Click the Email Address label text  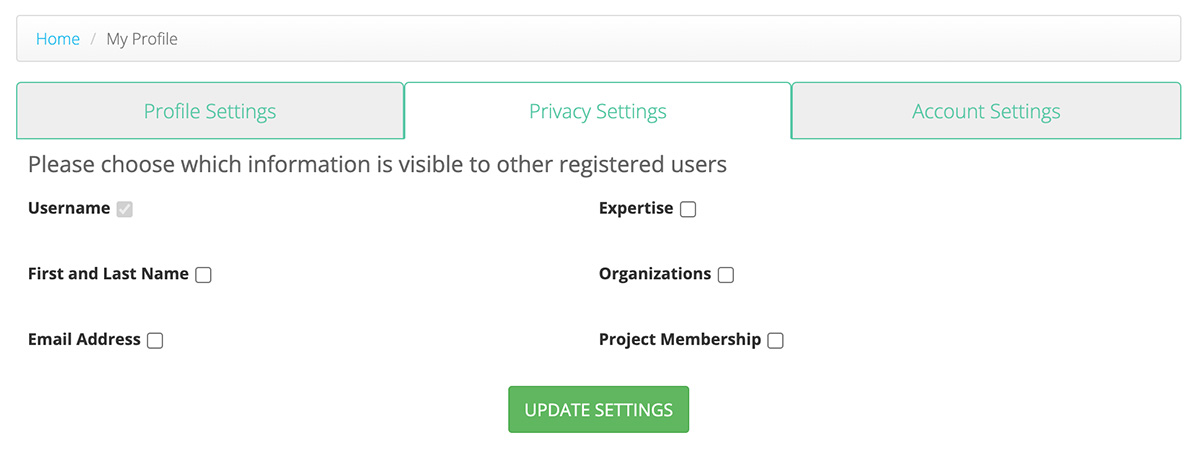pos(84,339)
